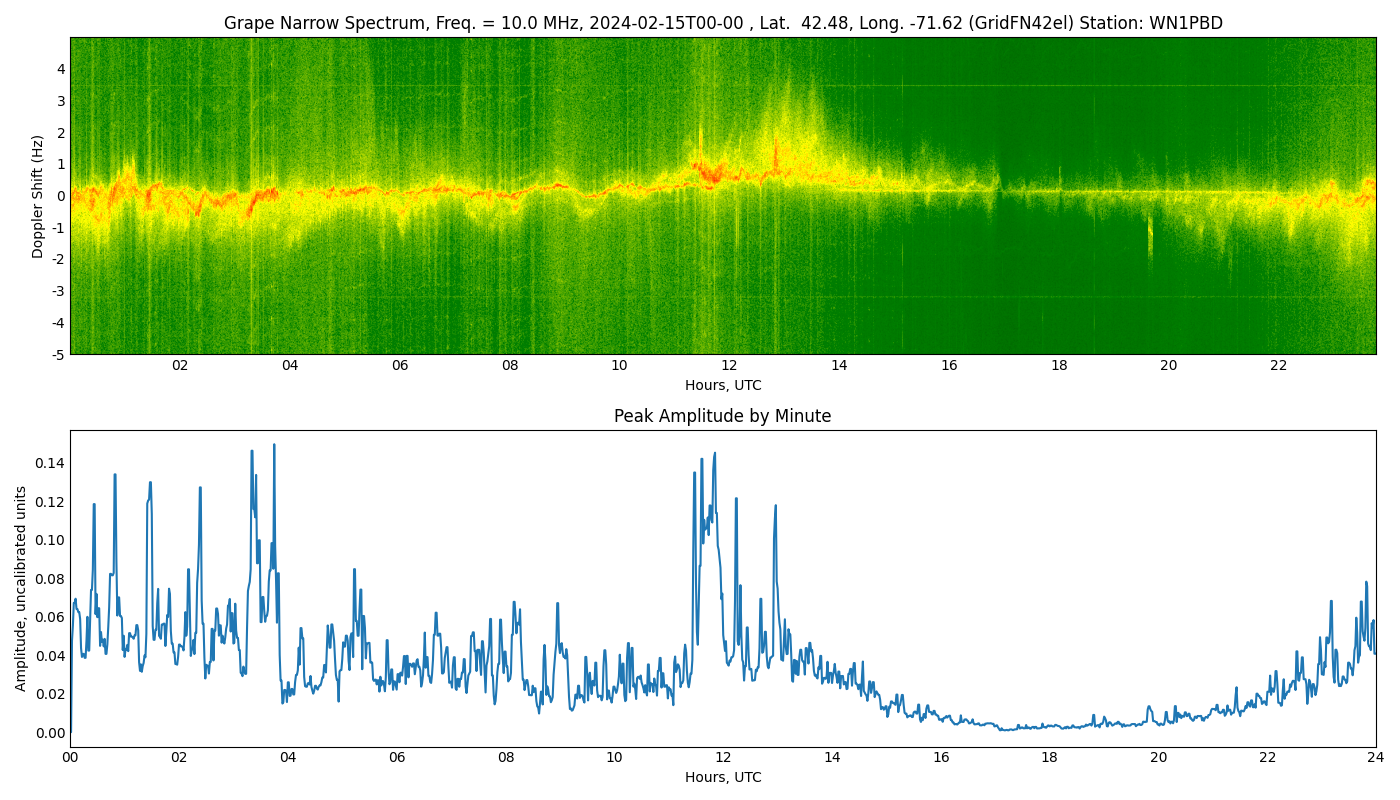
Task: Select the -5 tick on Doppler axis
Action: point(59,354)
